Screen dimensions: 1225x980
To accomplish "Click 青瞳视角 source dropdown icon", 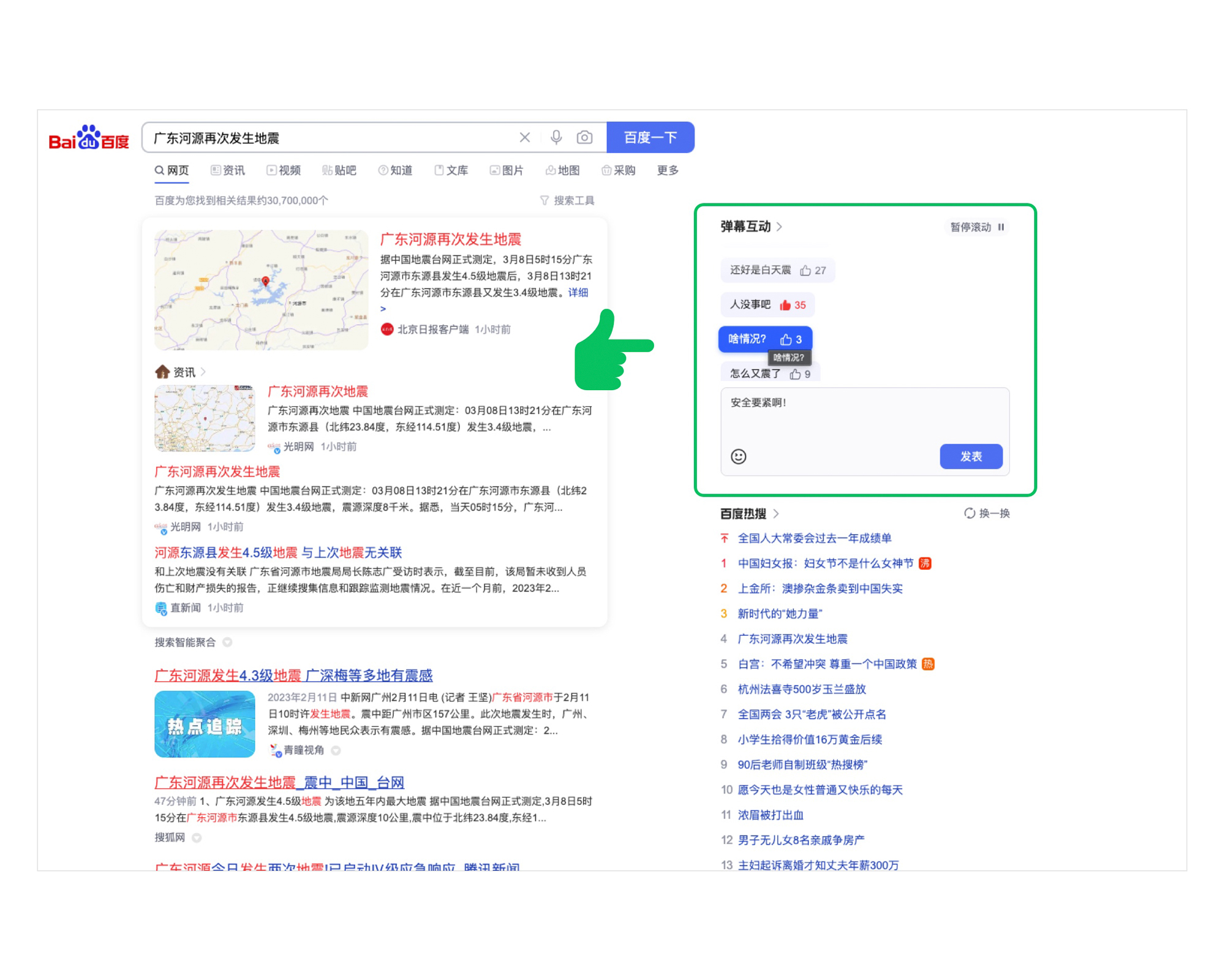I will pos(336,750).
